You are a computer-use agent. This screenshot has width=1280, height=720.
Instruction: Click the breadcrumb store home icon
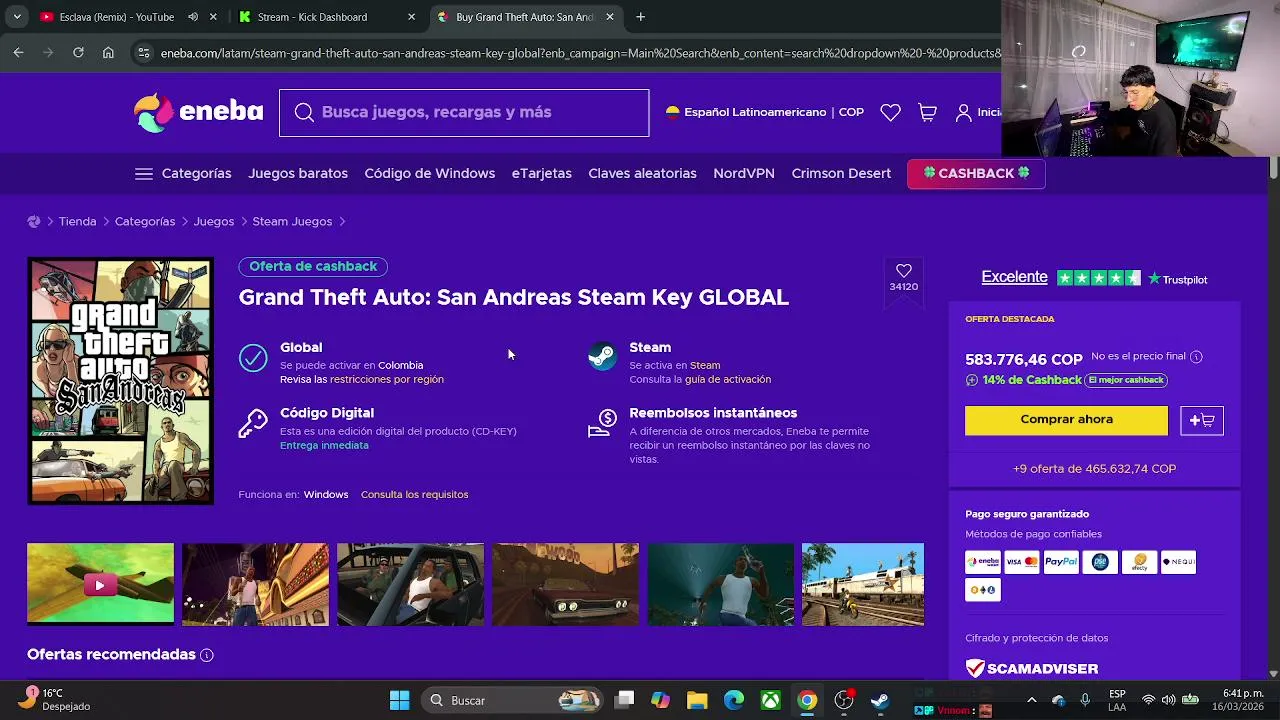pyautogui.click(x=34, y=222)
